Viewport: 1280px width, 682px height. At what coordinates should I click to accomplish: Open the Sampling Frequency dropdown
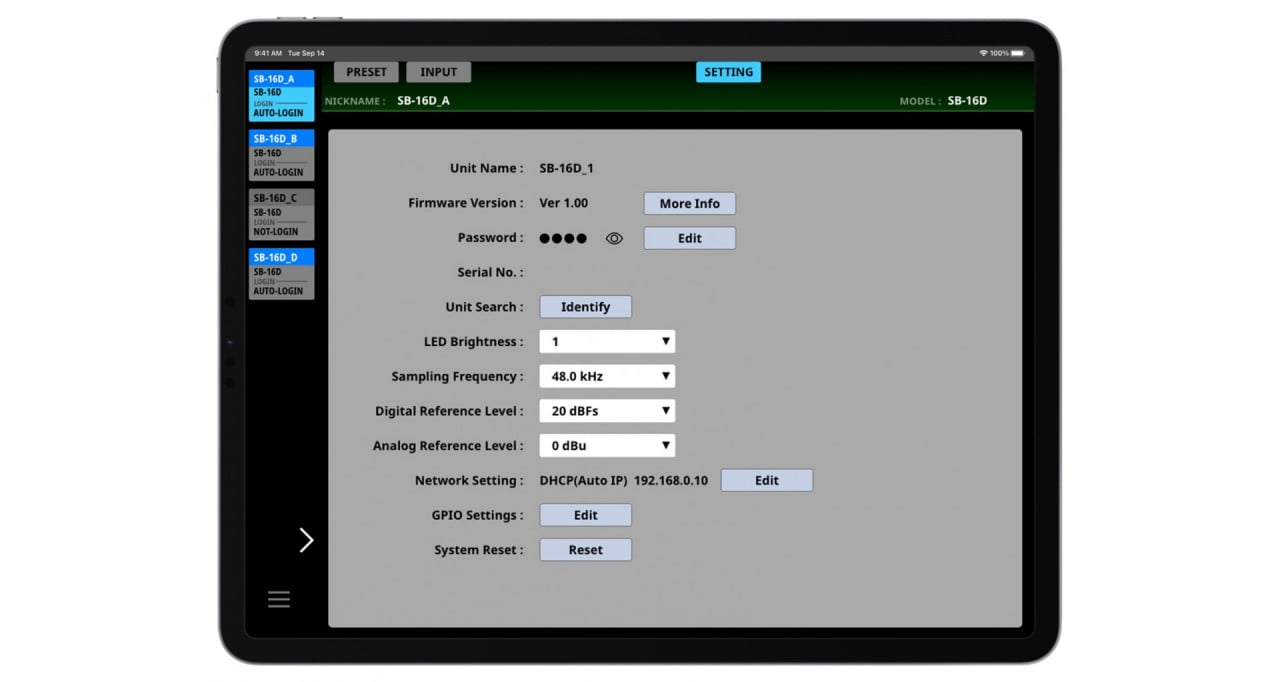click(607, 377)
